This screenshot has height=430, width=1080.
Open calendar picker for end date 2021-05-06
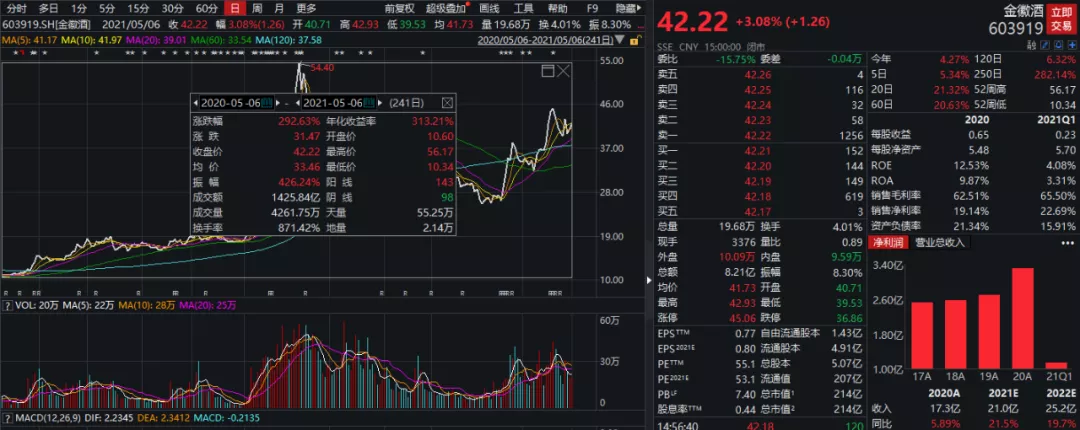369,103
